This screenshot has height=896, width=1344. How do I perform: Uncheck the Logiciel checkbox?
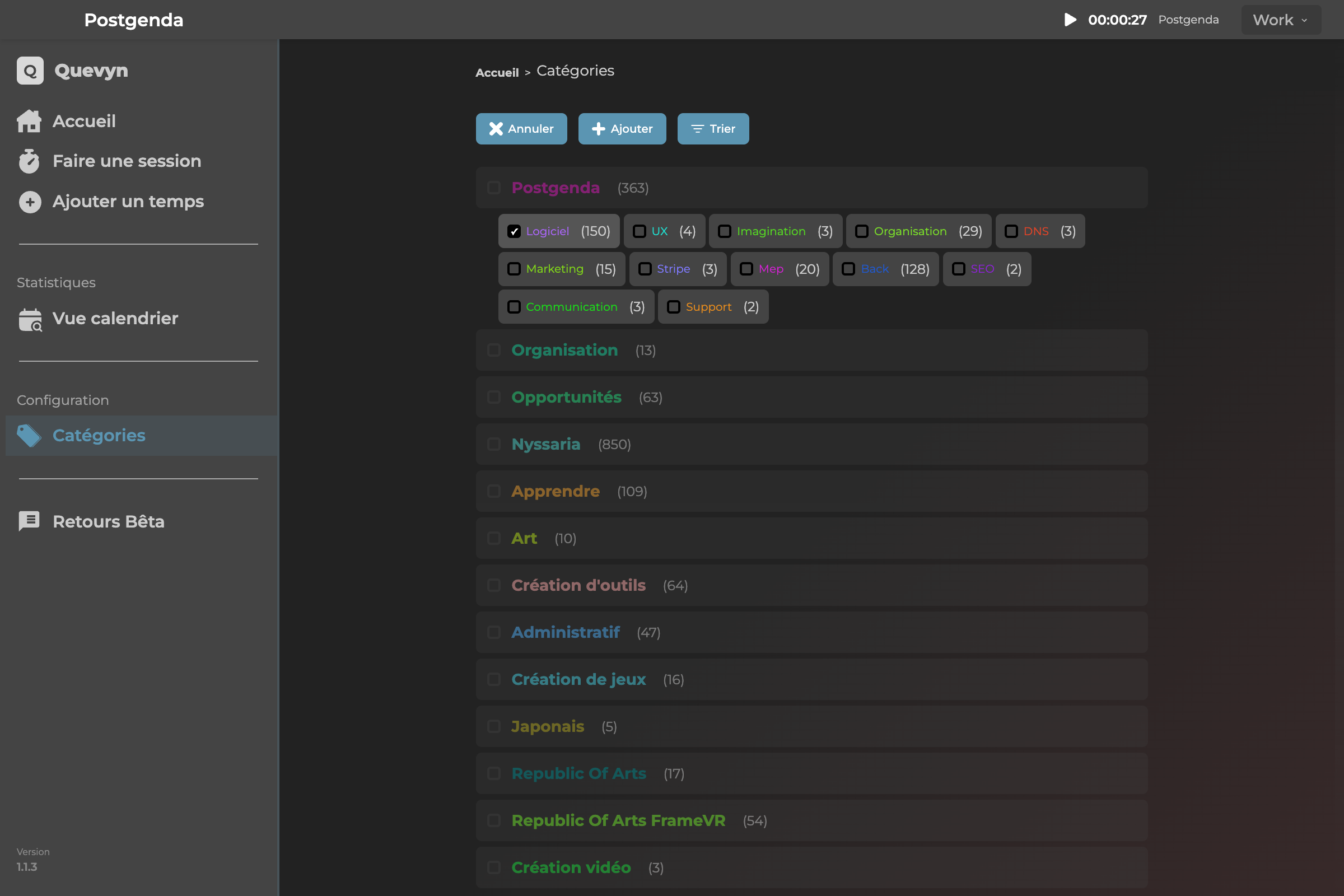pyautogui.click(x=514, y=231)
